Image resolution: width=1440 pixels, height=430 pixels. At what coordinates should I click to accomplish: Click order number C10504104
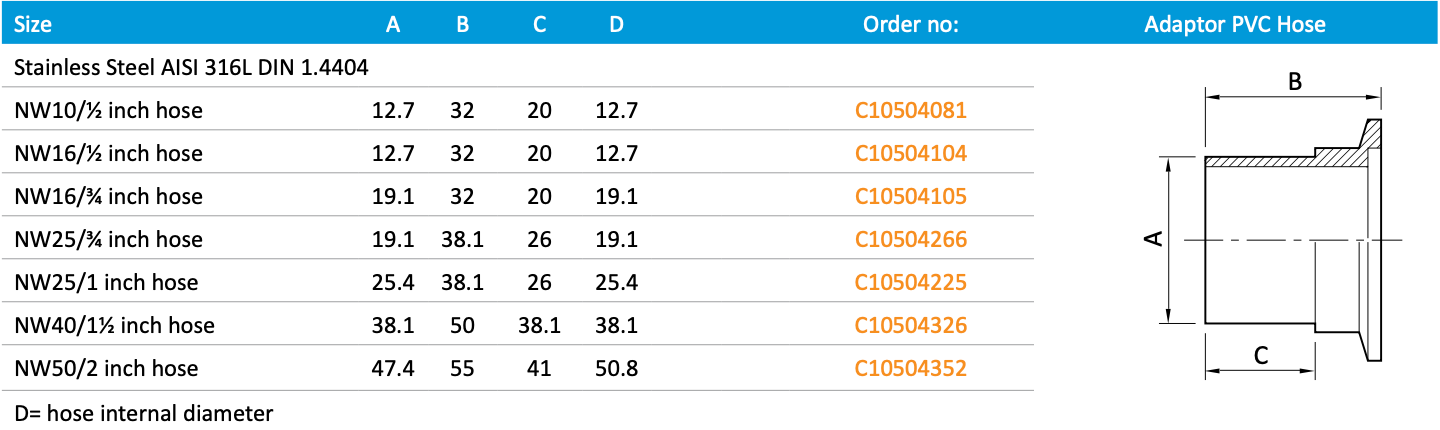pos(910,153)
